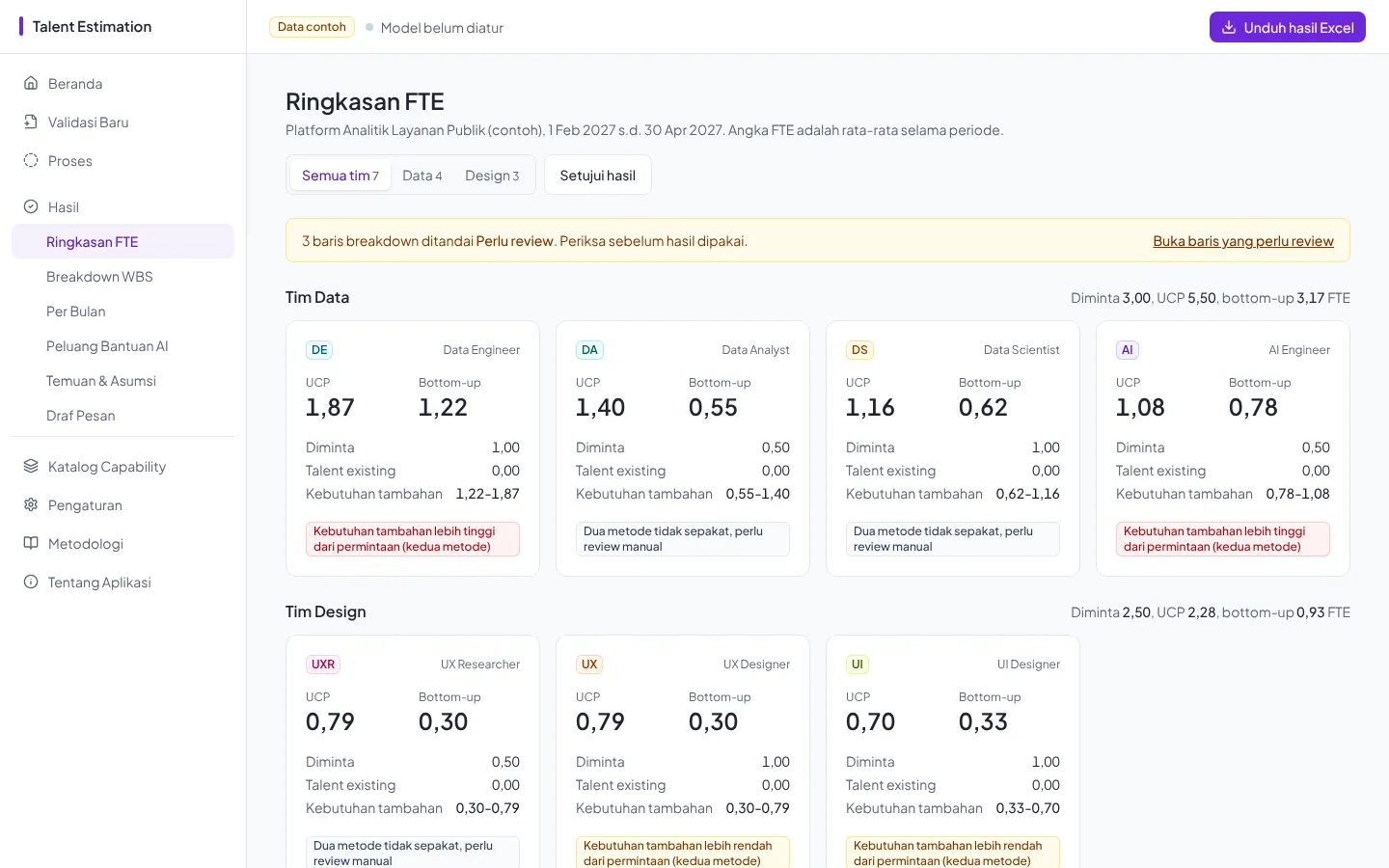Click Setujui hasil button
Image resolution: width=1389 pixels, height=868 pixels.
[x=598, y=175]
